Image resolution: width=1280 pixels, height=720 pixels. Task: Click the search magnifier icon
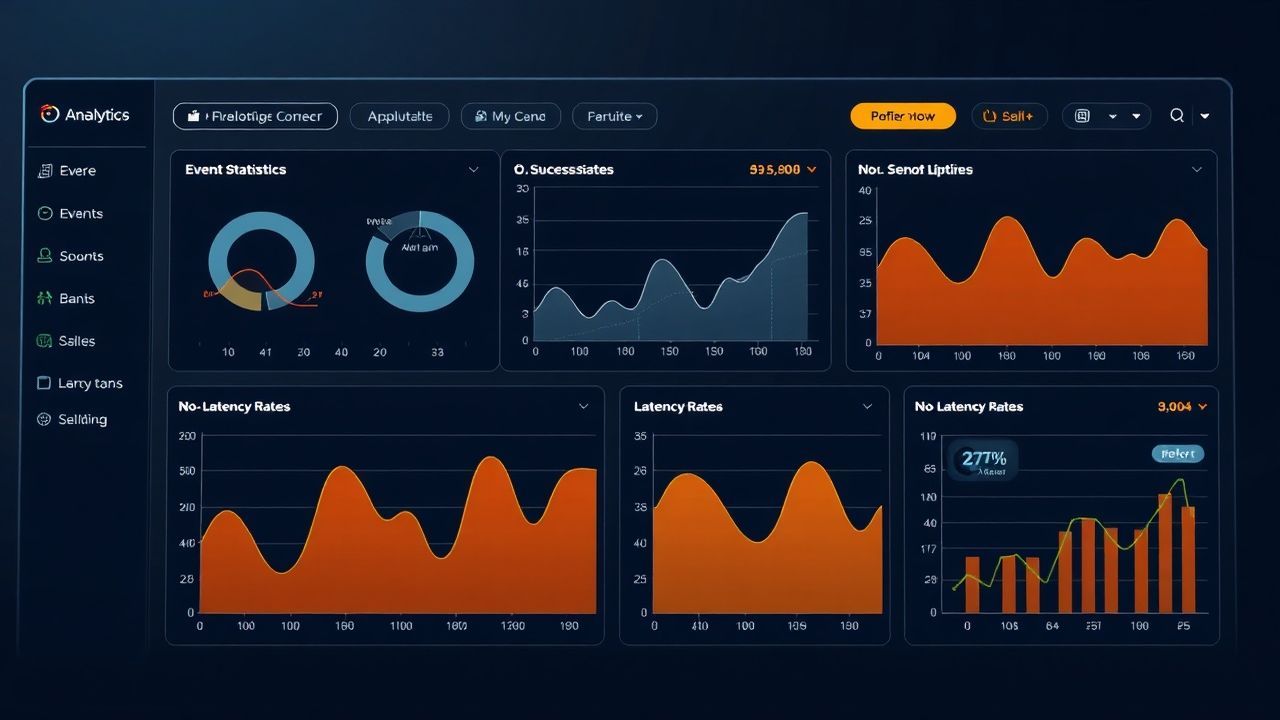click(x=1177, y=115)
